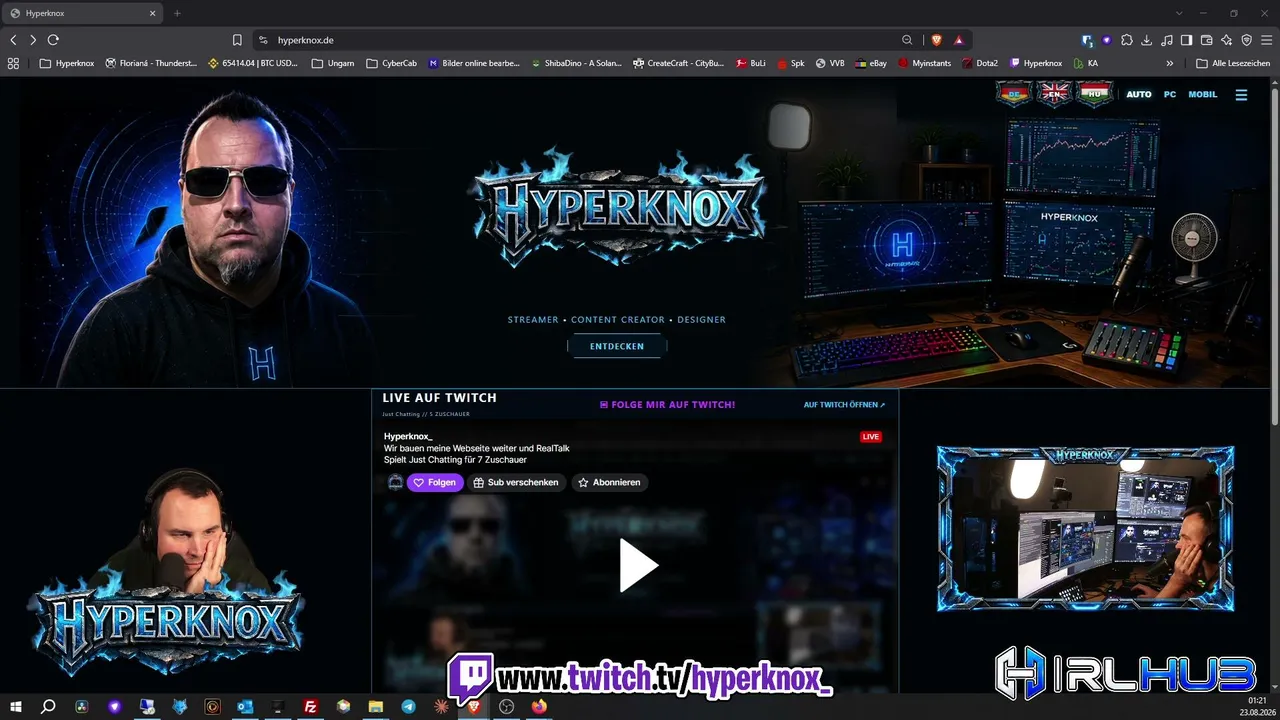
Task: Open the Twitch Hyperknox bookmark
Action: click(1035, 63)
